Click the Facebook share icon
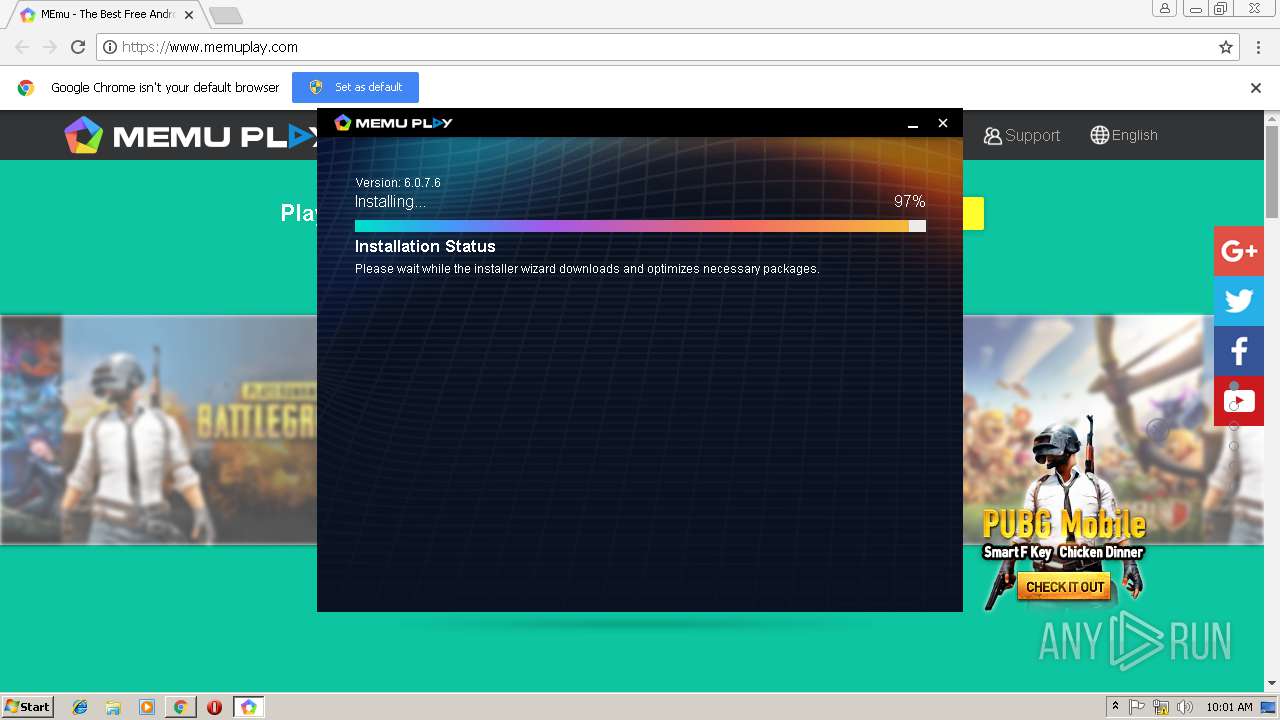Screen dimensions: 1280x720 click(x=1239, y=351)
